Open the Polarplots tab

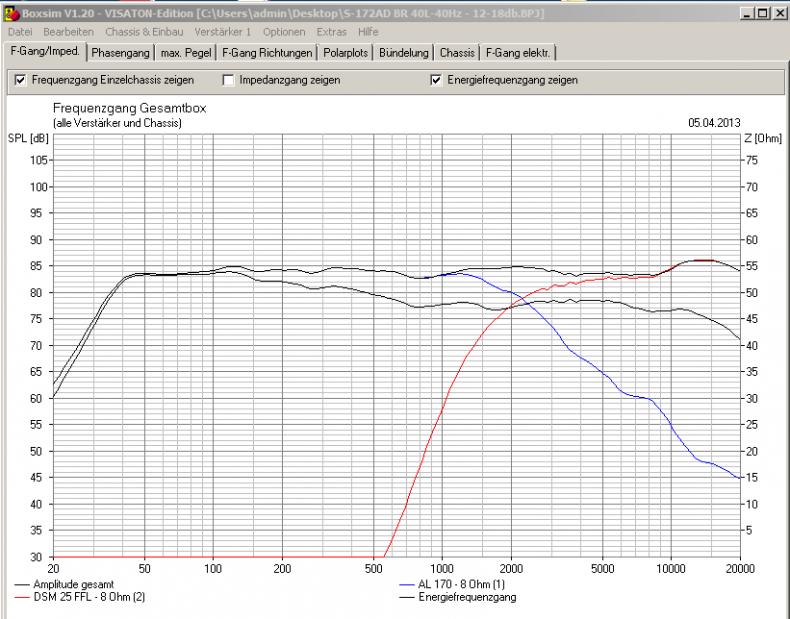coord(346,53)
